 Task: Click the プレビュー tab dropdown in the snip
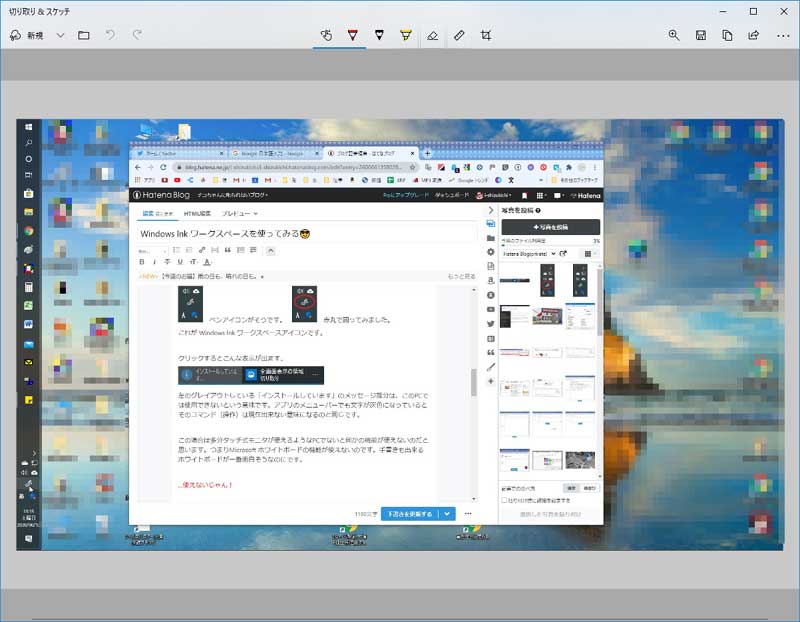click(x=239, y=213)
